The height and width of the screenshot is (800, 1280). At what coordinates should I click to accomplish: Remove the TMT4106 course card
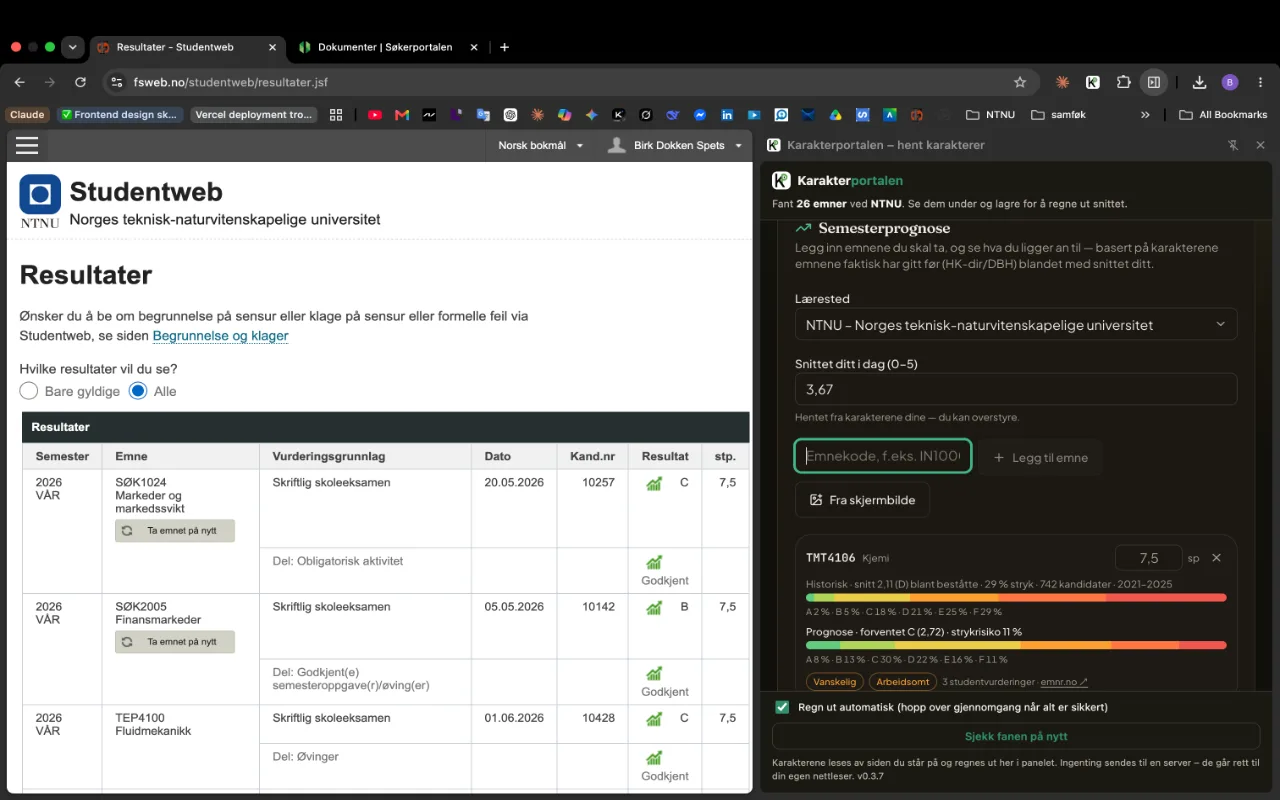click(x=1216, y=558)
